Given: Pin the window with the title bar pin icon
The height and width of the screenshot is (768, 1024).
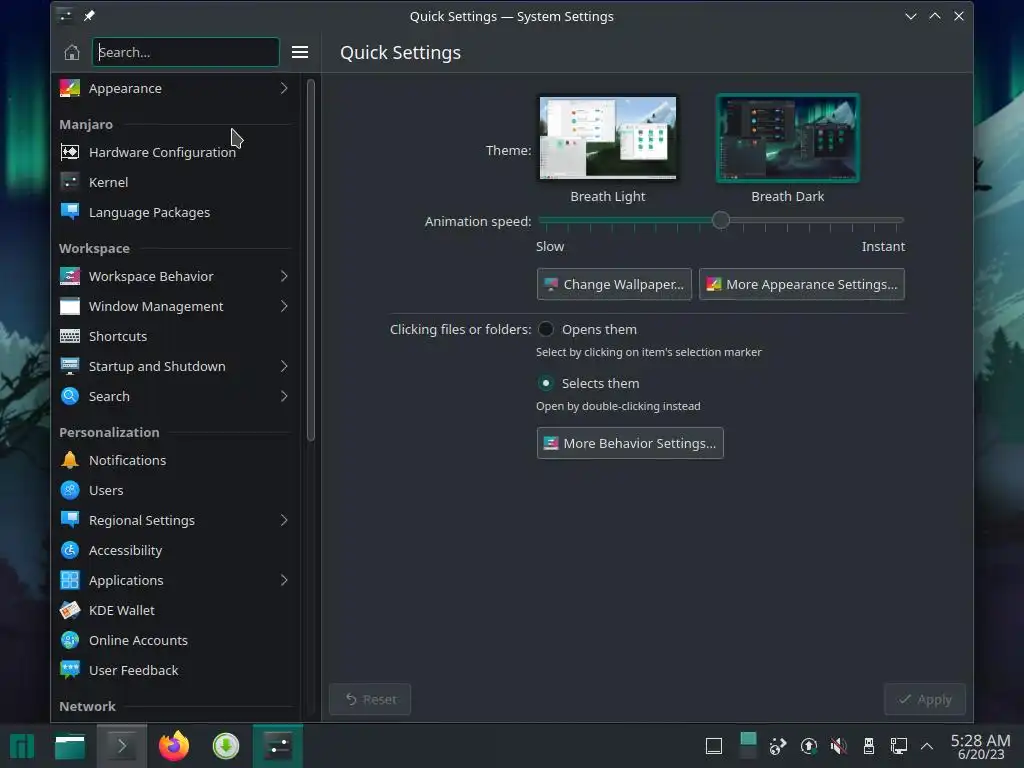Looking at the screenshot, I should point(89,16).
